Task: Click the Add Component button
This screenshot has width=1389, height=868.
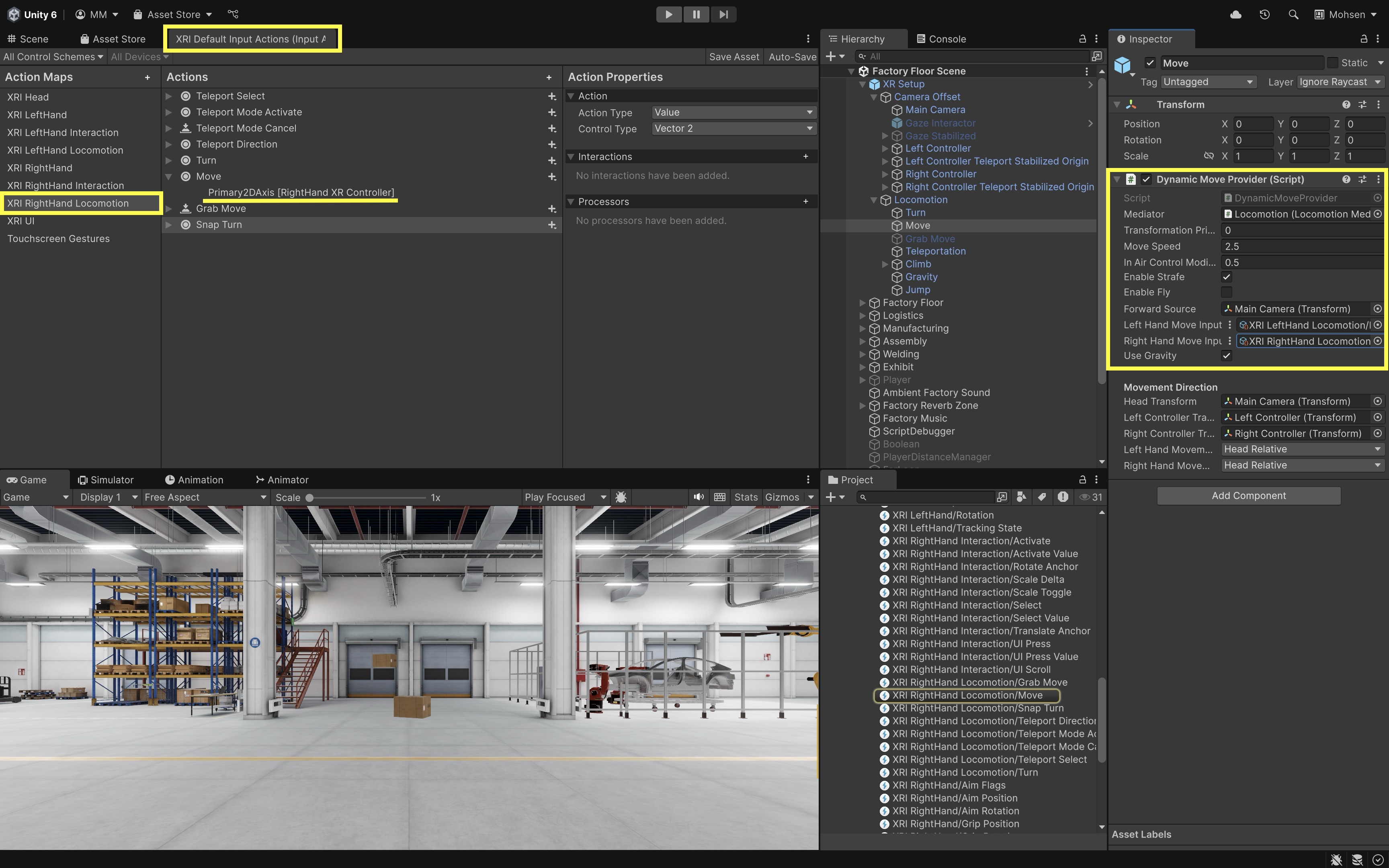Action: pos(1248,496)
